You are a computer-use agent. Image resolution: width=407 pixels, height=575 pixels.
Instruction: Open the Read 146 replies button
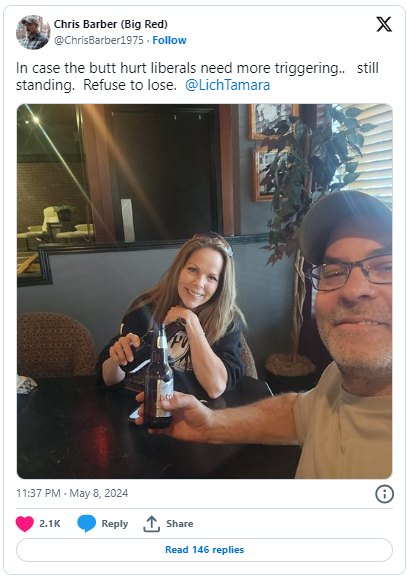[204, 550]
